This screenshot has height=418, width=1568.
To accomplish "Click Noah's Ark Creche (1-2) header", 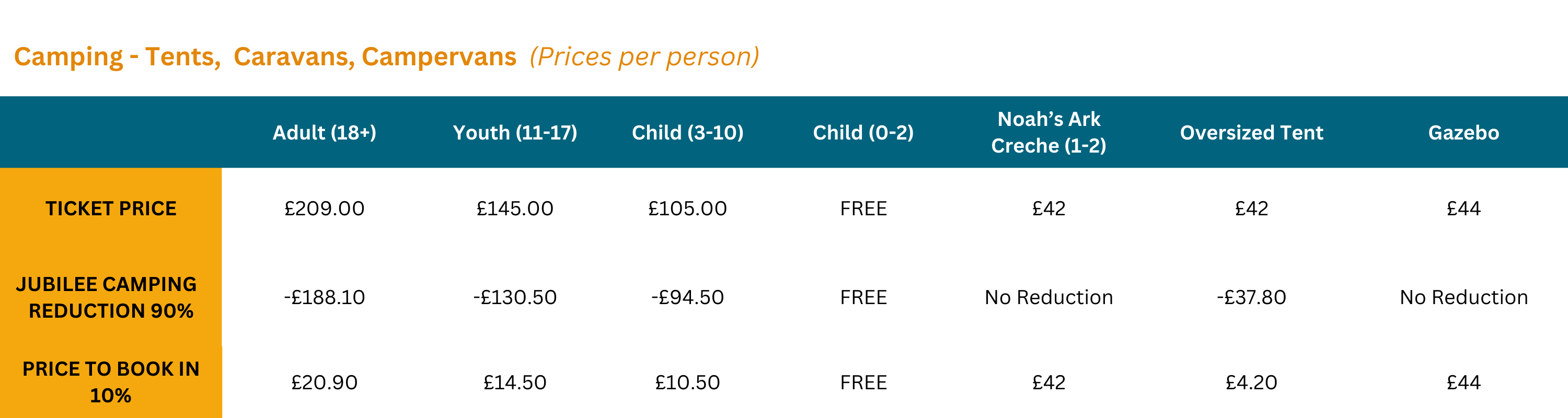I will [1049, 132].
